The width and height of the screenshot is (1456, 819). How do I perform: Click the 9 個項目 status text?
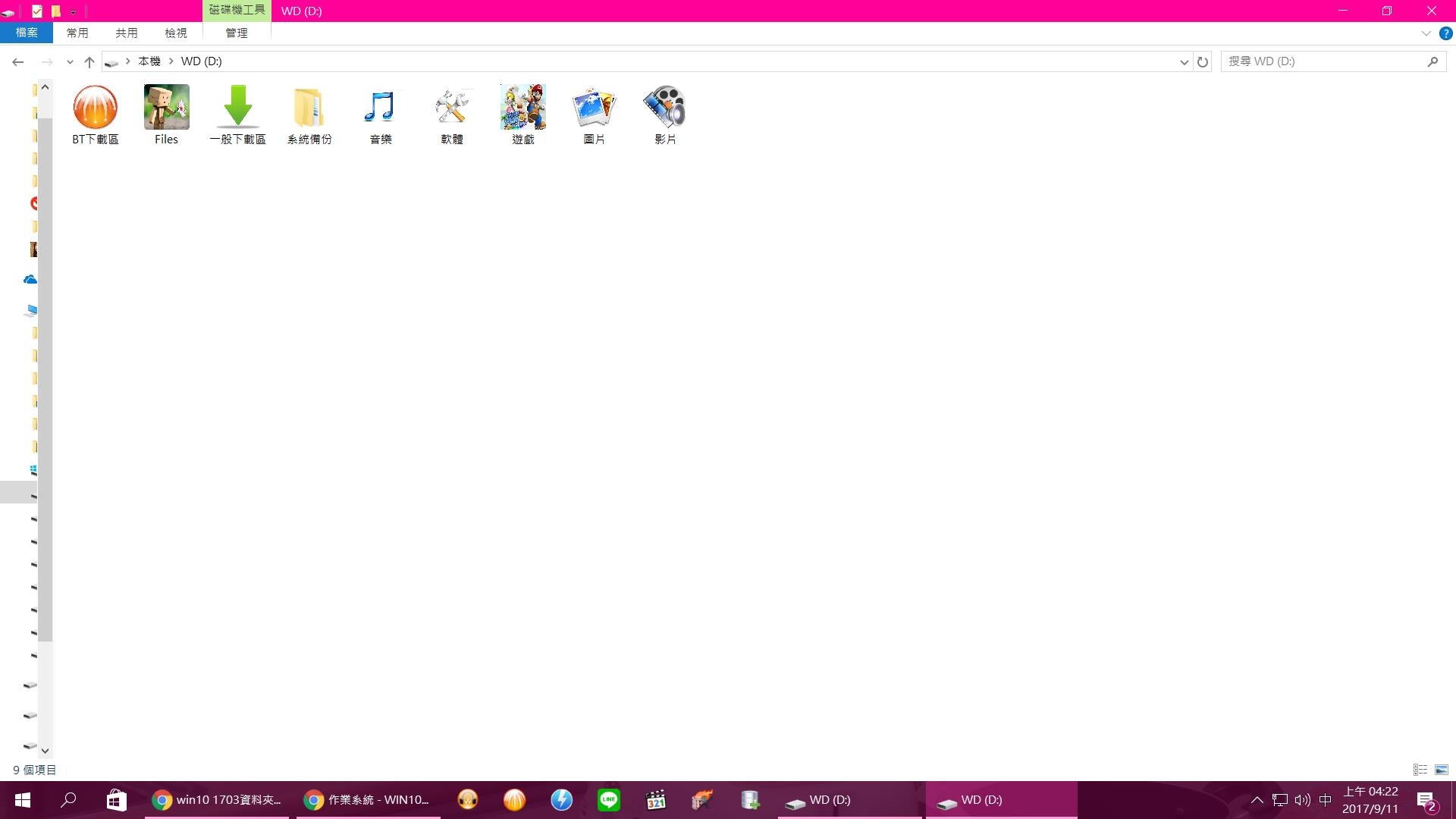pyautogui.click(x=35, y=770)
